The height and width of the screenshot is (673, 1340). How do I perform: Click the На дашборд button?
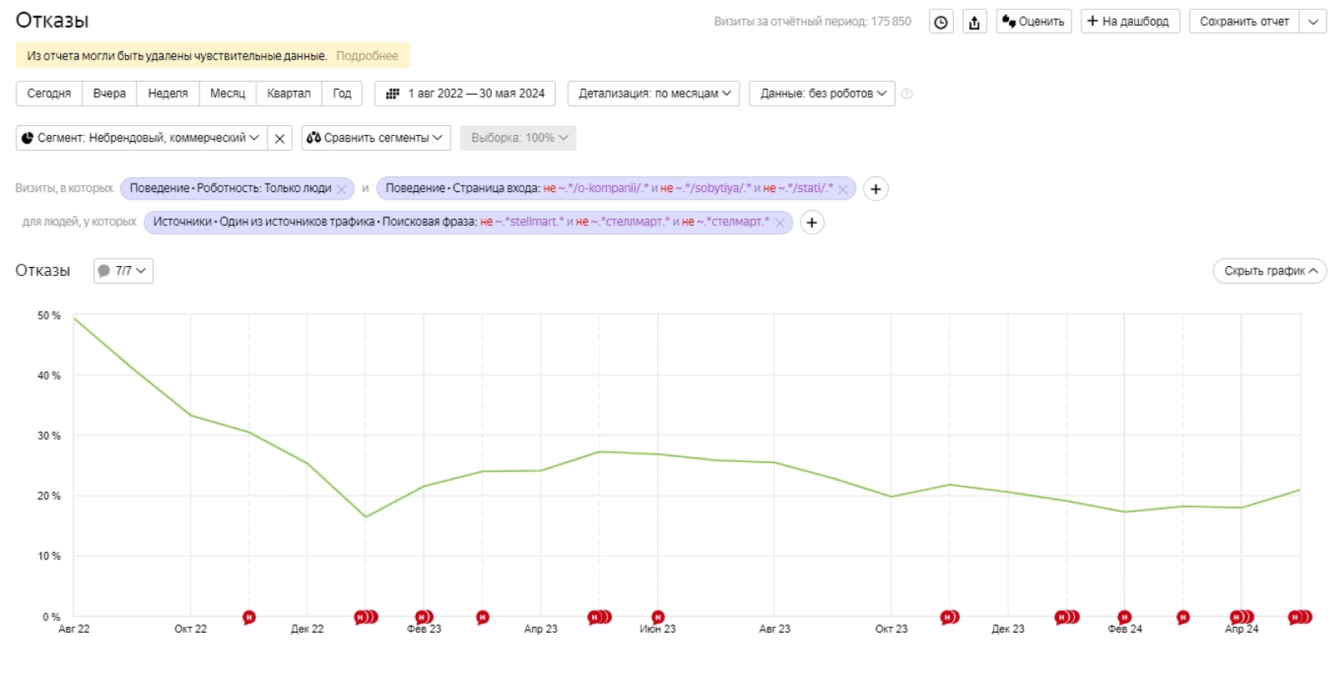(x=1130, y=22)
